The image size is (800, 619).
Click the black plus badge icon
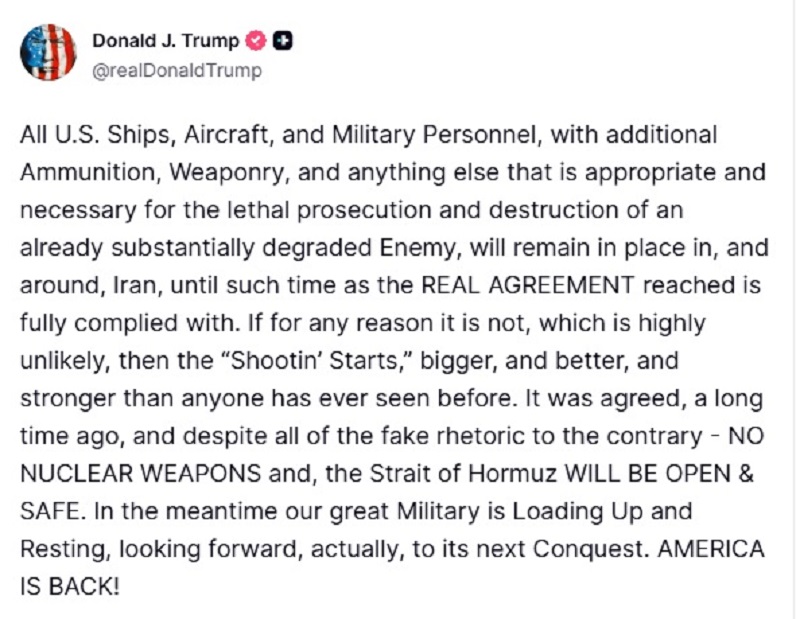tap(282, 41)
